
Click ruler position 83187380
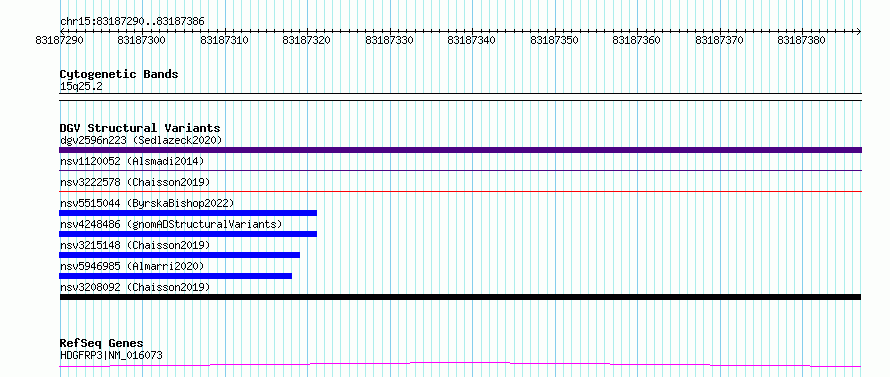point(801,40)
